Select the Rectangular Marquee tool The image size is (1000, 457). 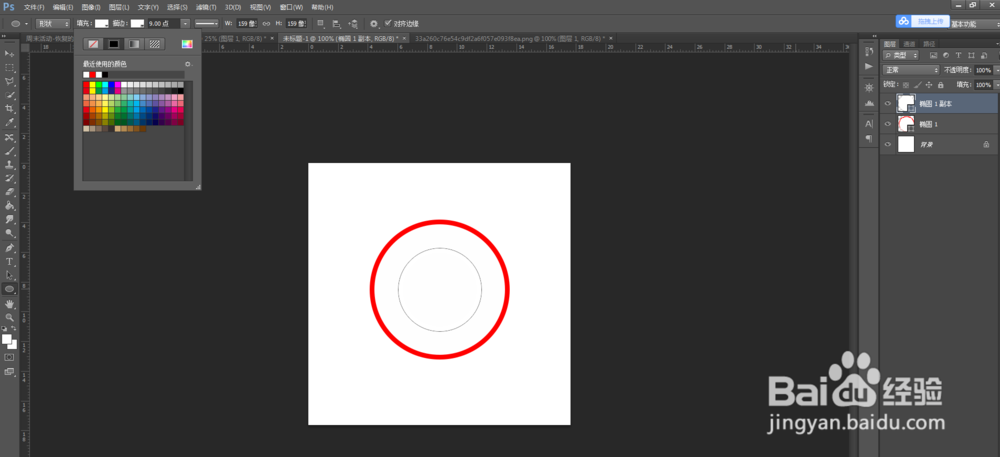tap(10, 67)
